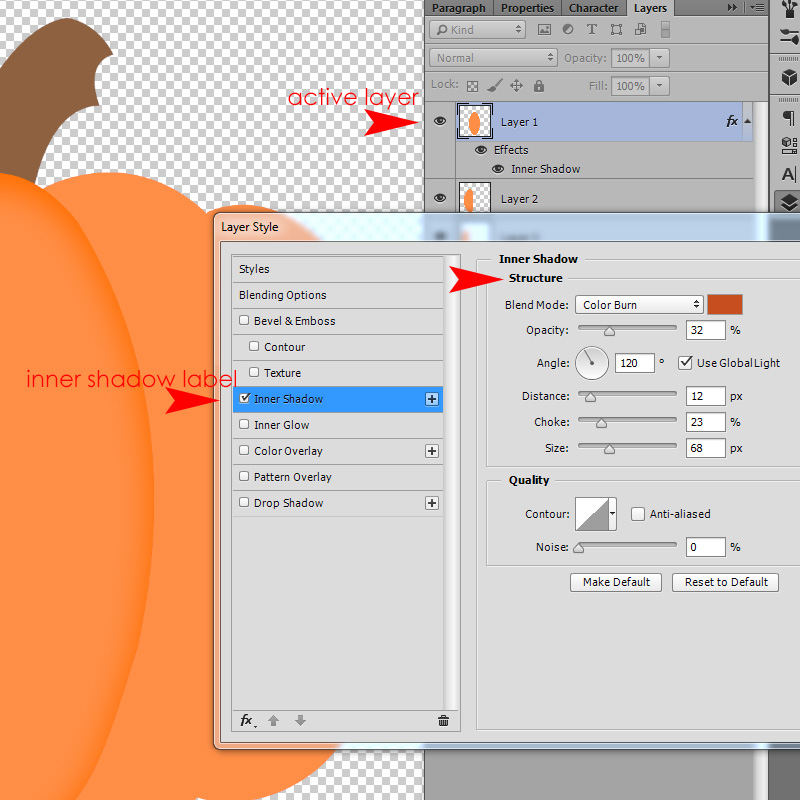The height and width of the screenshot is (800, 800).
Task: Enable the Bevel & Emboss checkbox
Action: (x=244, y=320)
